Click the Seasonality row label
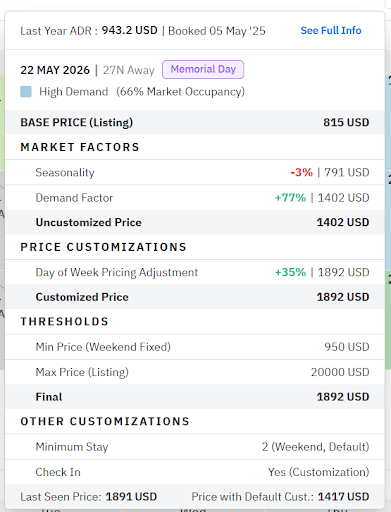This screenshot has width=391, height=512. pyautogui.click(x=65, y=172)
